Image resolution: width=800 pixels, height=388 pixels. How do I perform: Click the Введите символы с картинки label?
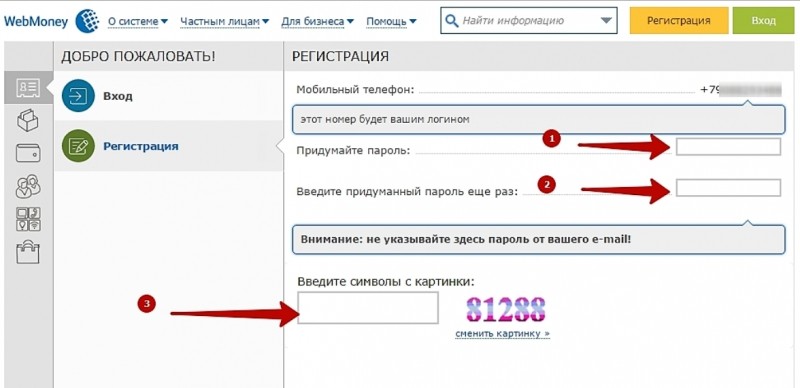pos(386,281)
